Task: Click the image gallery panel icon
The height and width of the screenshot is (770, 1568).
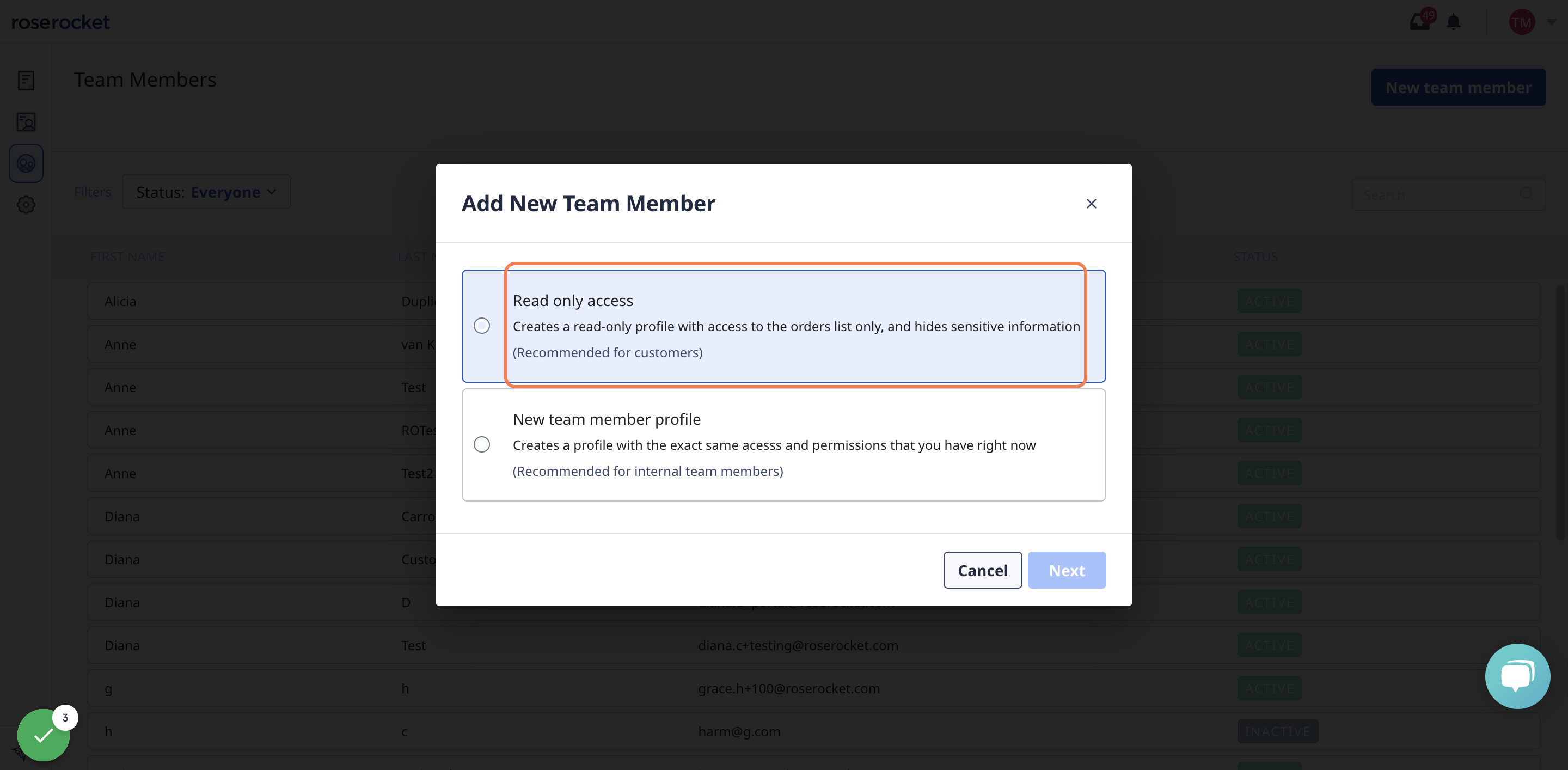Action: [26, 121]
